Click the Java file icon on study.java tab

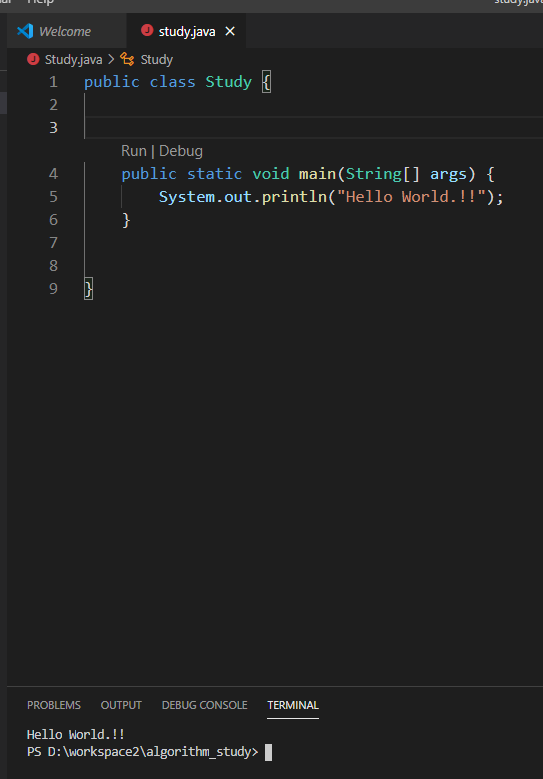[x=147, y=30]
